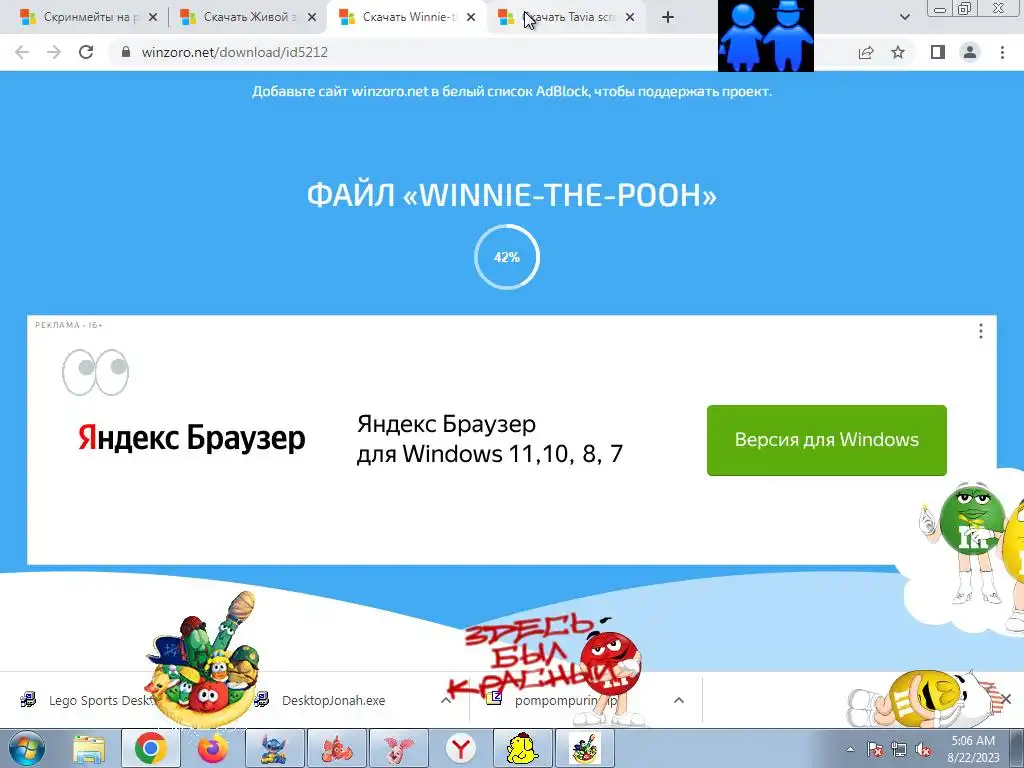
Task: Close the Скачать Живой tab
Action: (x=312, y=18)
